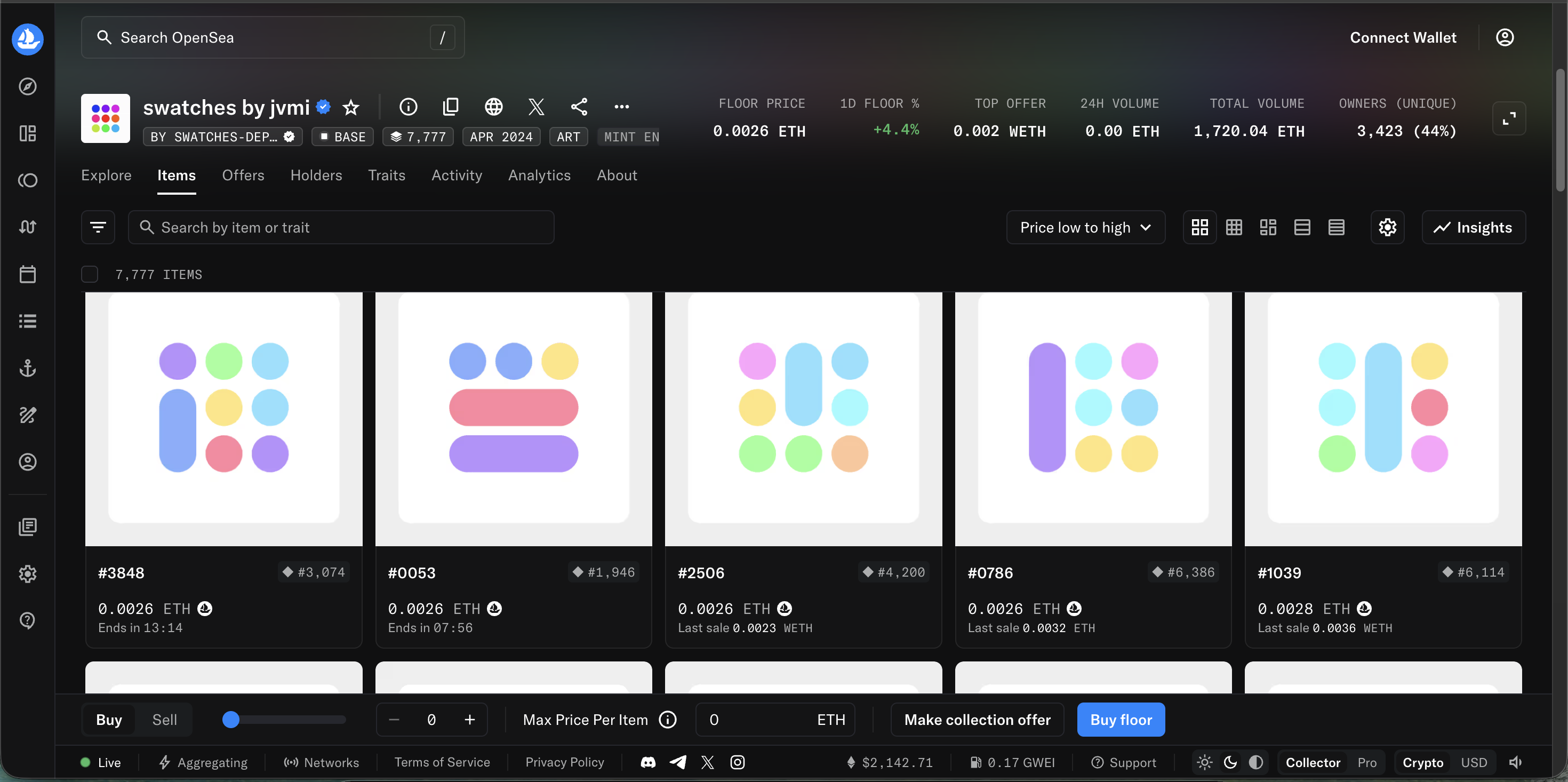Click the OpenSea logo in the sidebar
This screenshot has height=782, width=1568.
point(27,39)
